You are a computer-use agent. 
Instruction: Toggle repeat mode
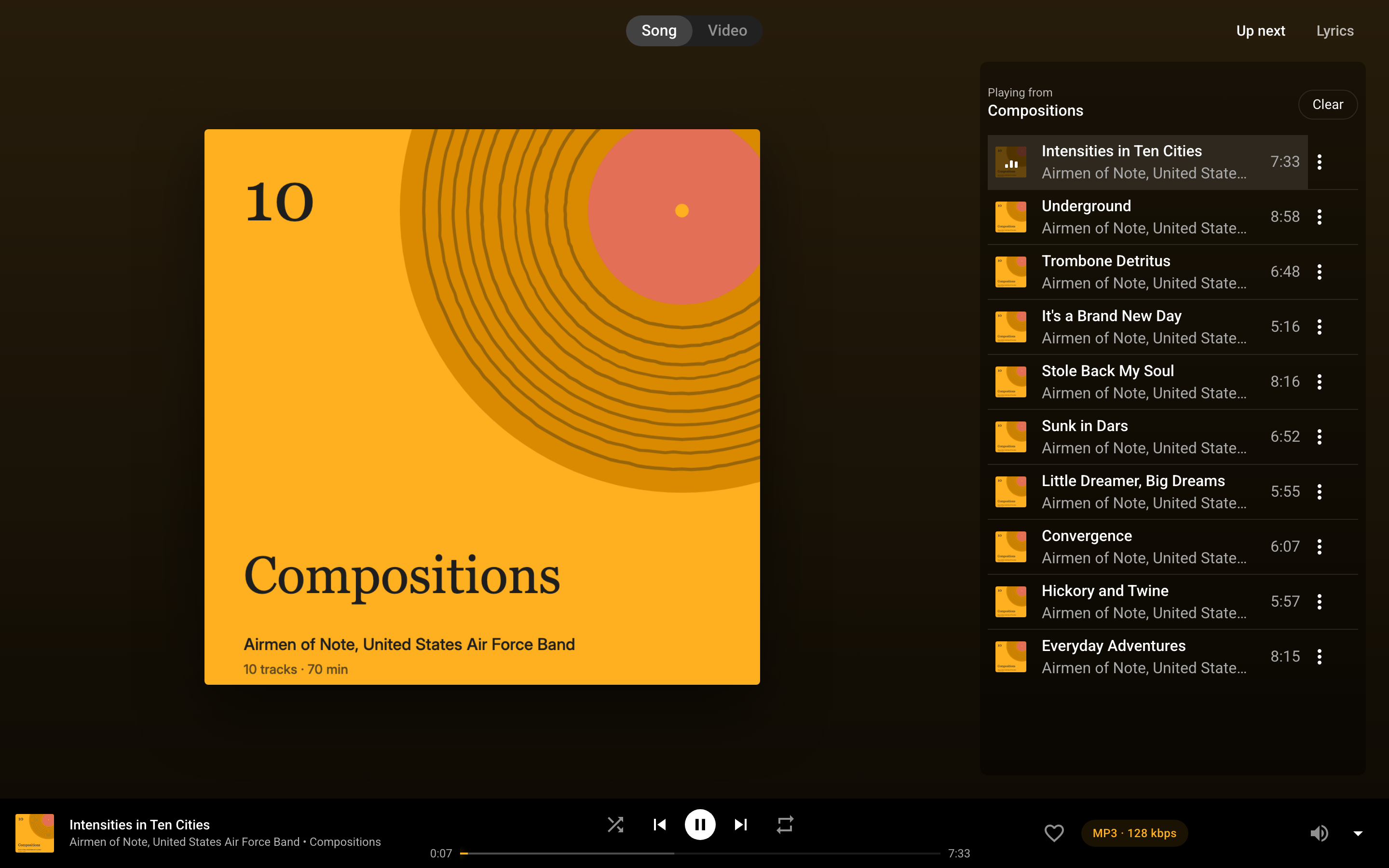point(785,825)
